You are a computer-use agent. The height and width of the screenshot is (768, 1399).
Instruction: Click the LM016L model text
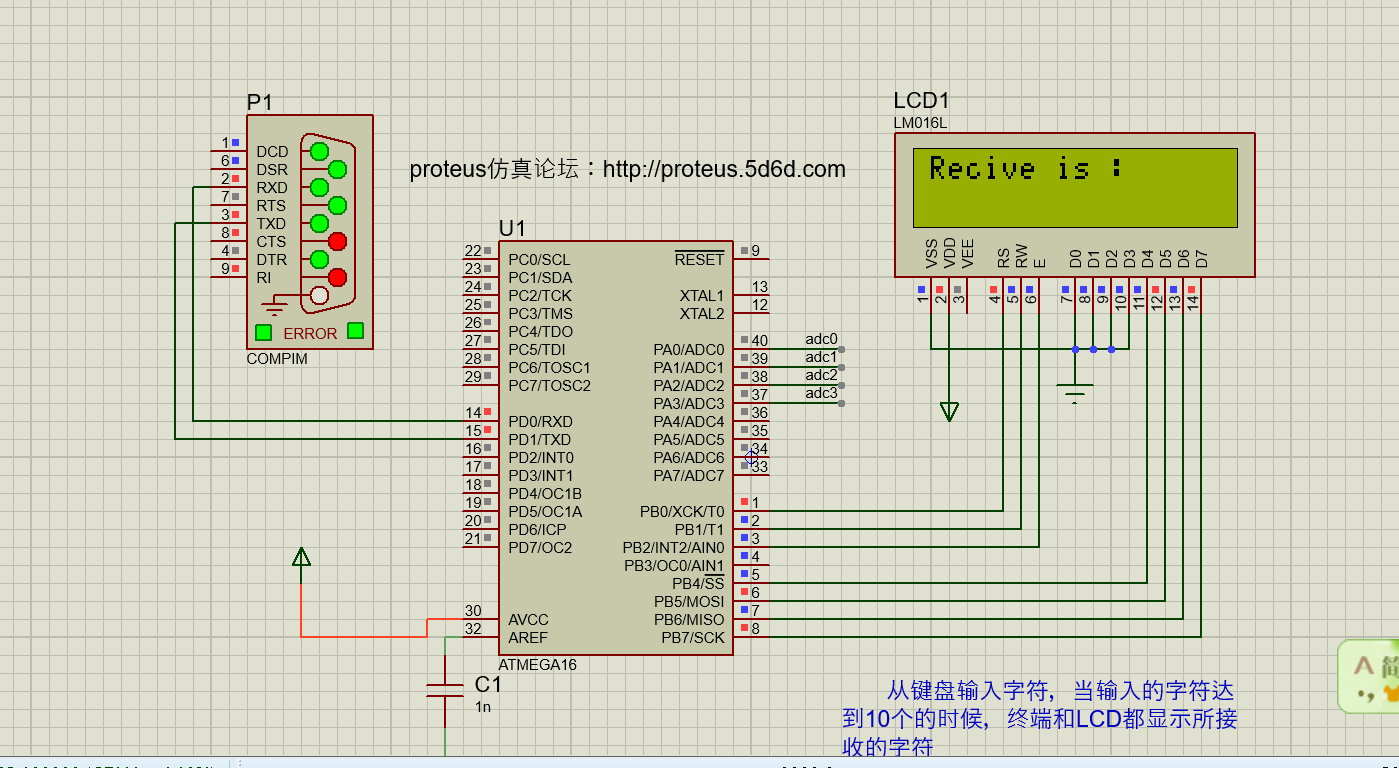click(x=920, y=124)
